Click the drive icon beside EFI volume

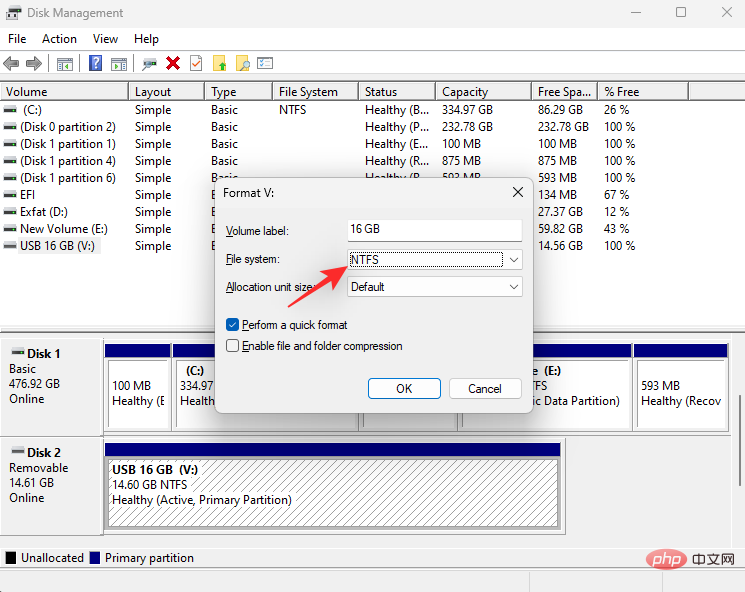10,195
